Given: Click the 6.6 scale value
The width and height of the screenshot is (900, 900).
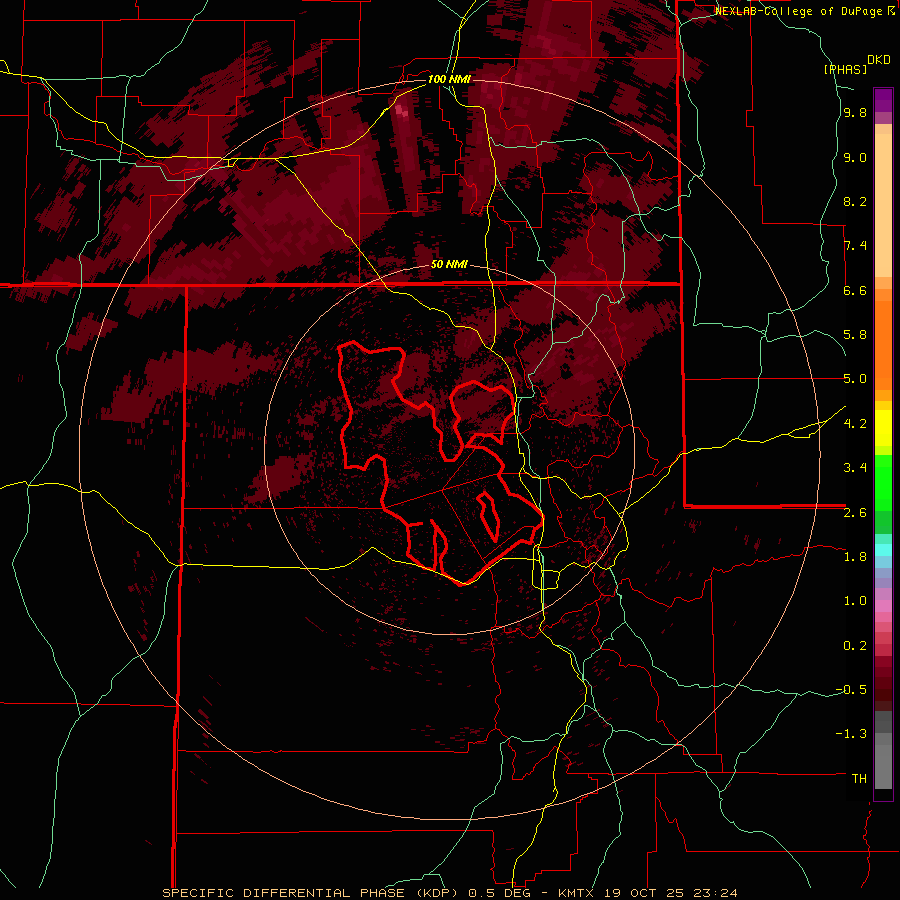Looking at the screenshot, I should (x=855, y=290).
